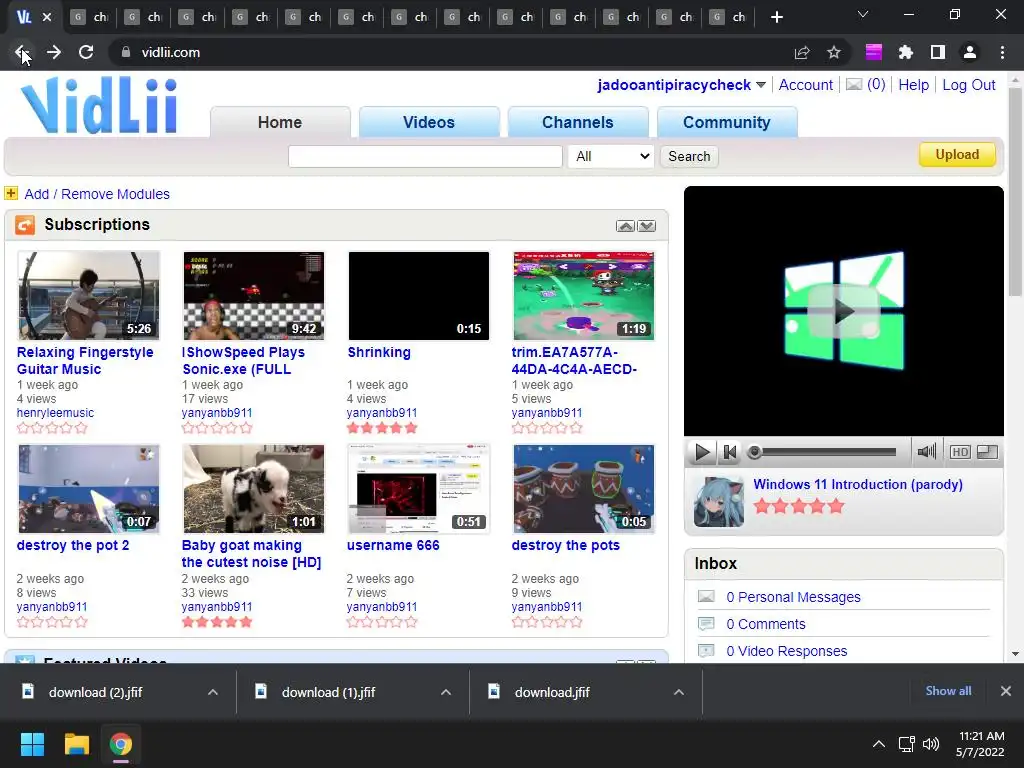
Task: Open 0 Personal Messages in Inbox
Action: click(793, 597)
